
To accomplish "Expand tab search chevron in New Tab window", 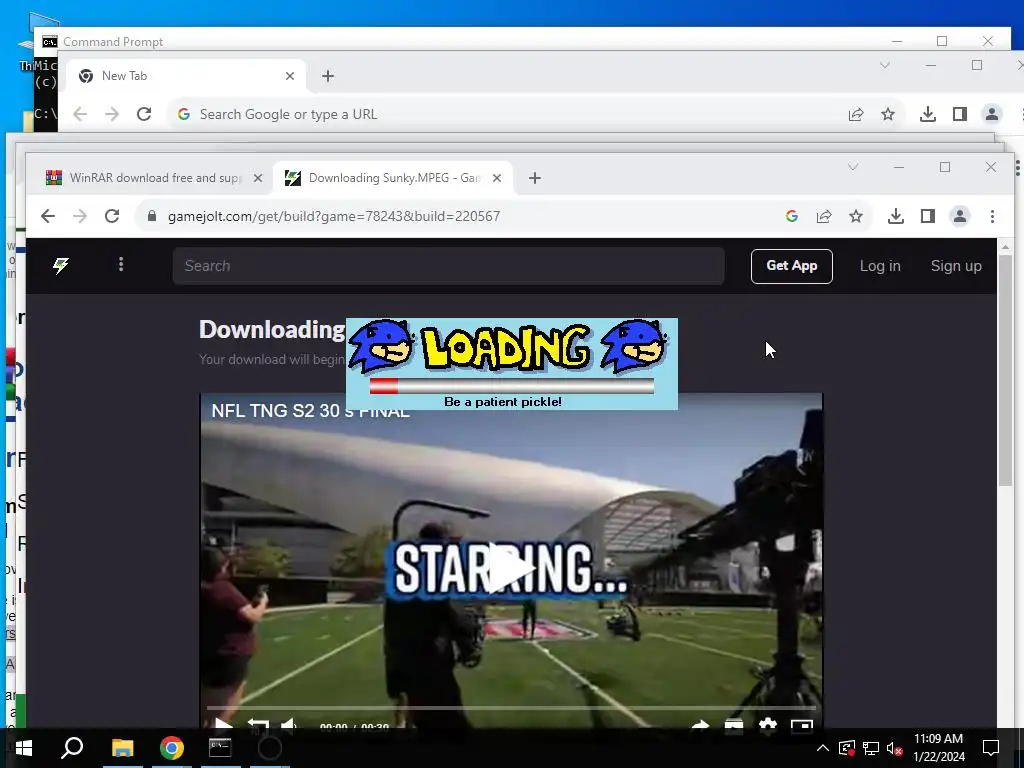I will (885, 65).
